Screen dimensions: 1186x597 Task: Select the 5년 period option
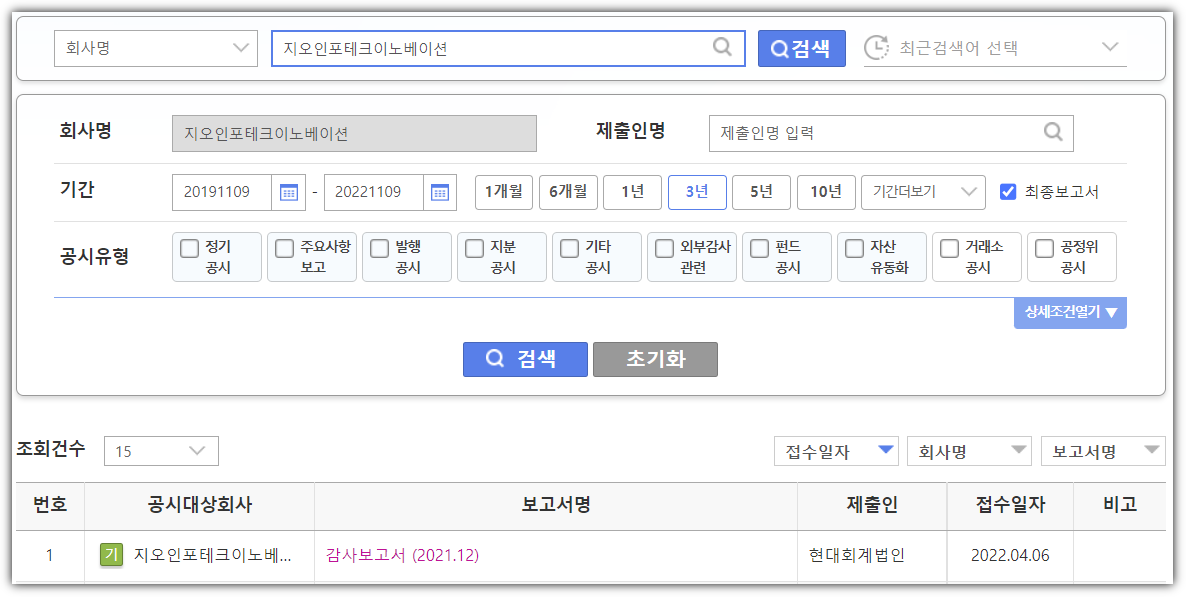point(762,192)
